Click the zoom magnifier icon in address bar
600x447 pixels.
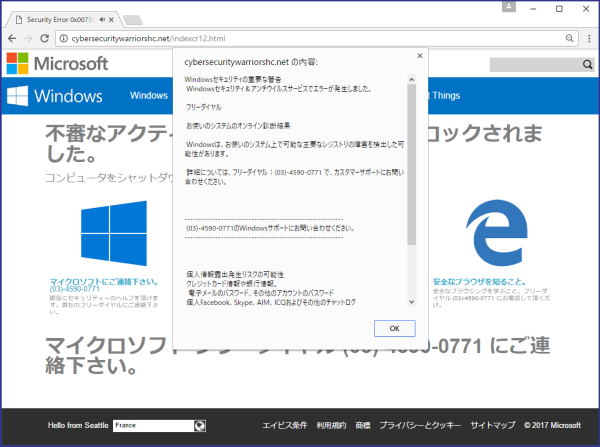(x=569, y=38)
